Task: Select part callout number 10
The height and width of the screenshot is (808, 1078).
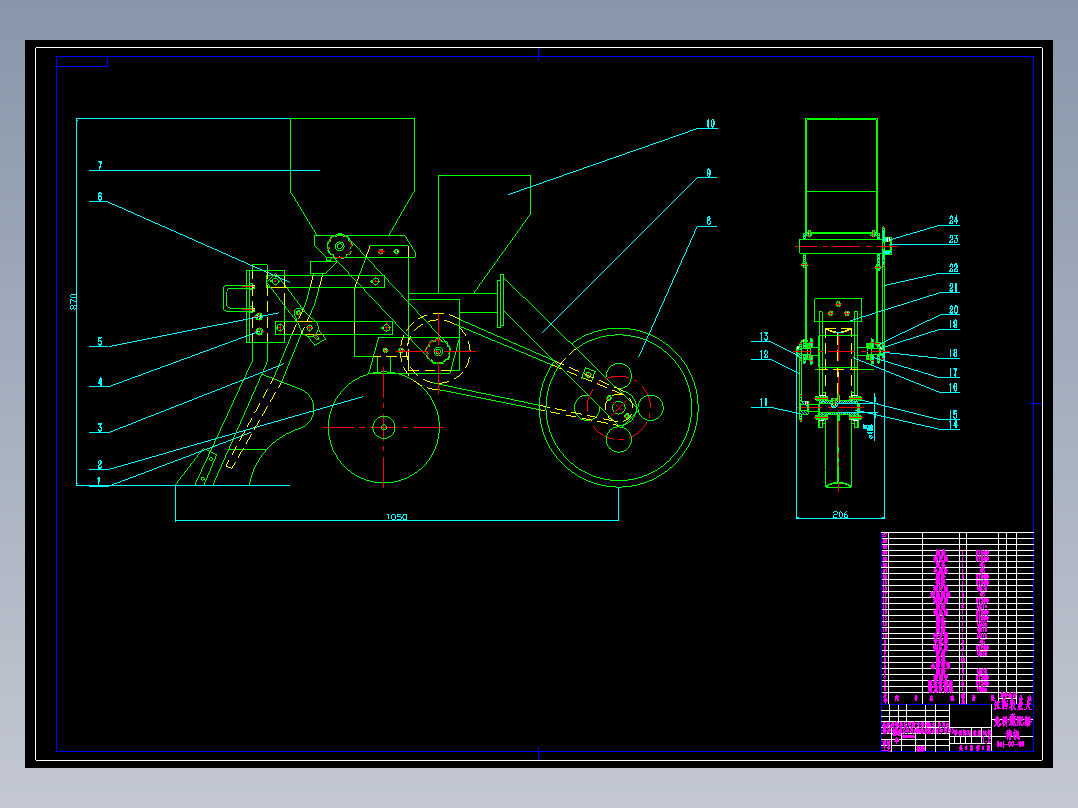Action: coord(710,124)
